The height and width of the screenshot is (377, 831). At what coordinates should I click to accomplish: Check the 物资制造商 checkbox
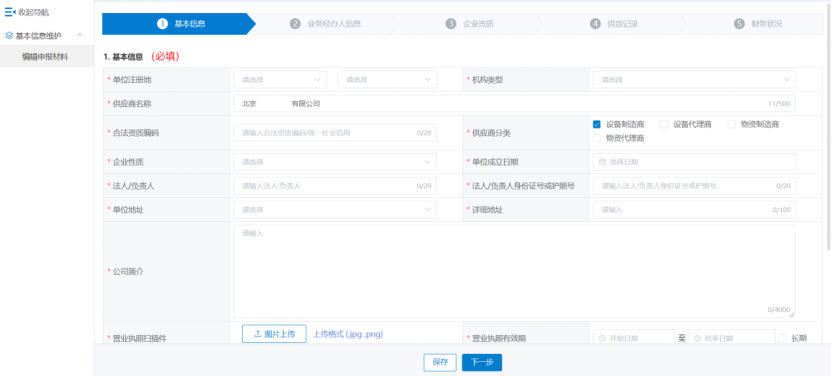pyautogui.click(x=731, y=125)
